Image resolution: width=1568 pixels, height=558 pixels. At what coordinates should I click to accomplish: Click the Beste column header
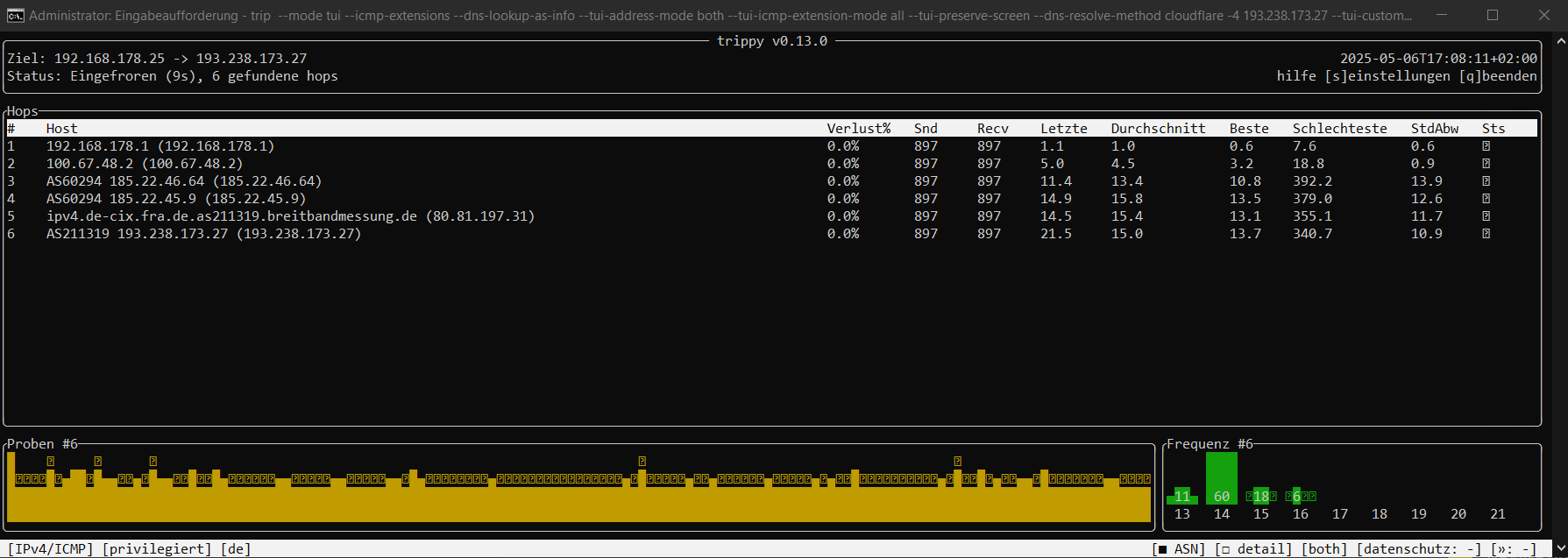[x=1249, y=129]
